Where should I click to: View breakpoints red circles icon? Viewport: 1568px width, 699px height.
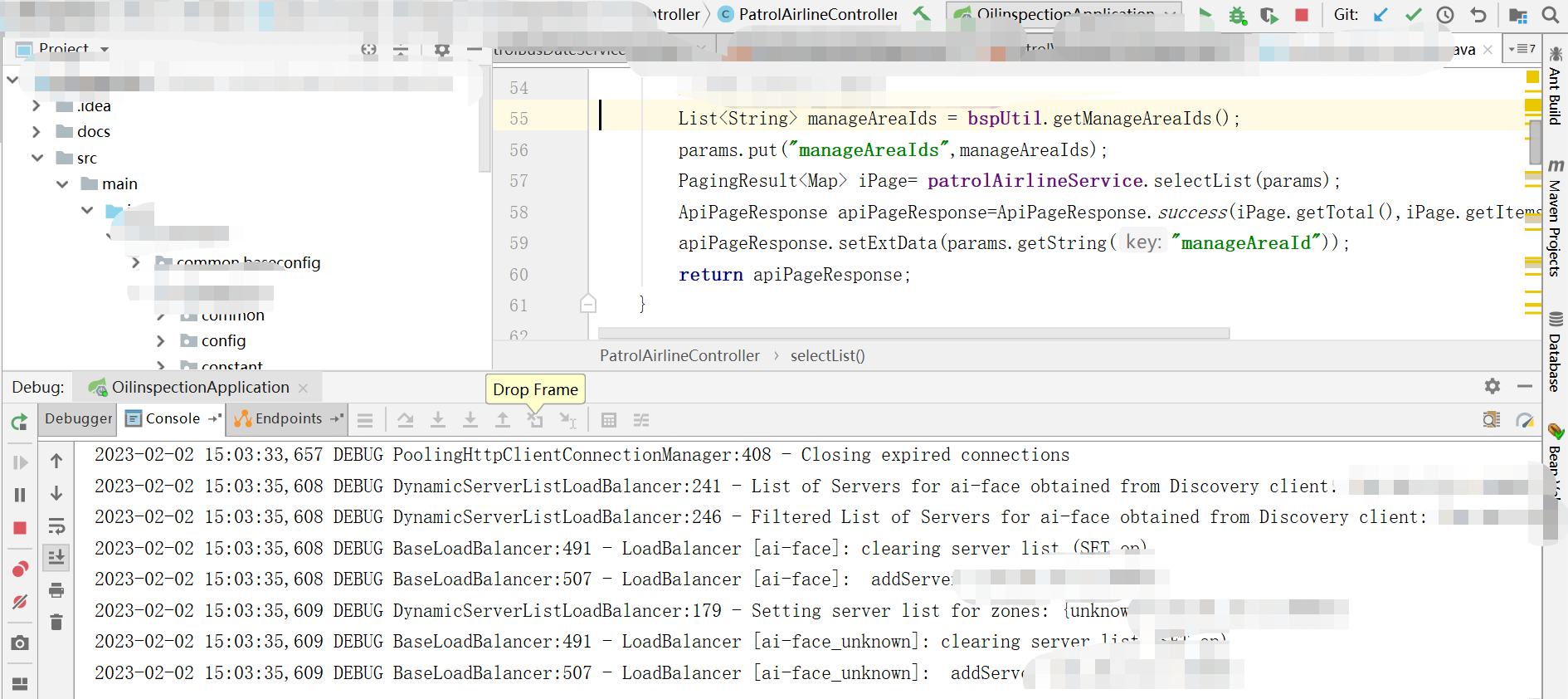click(x=20, y=569)
